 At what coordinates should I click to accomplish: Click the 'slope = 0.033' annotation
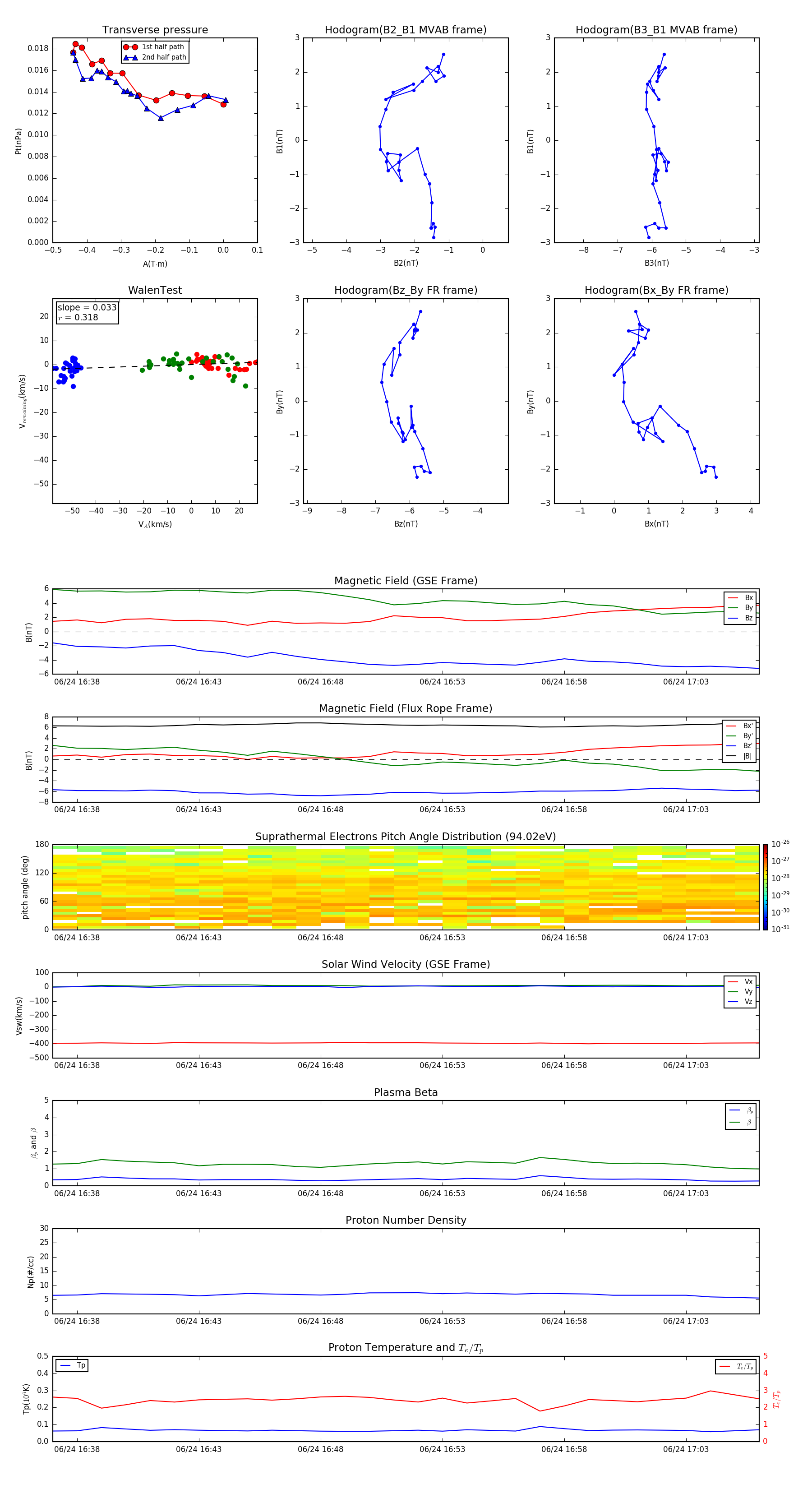pos(87,308)
